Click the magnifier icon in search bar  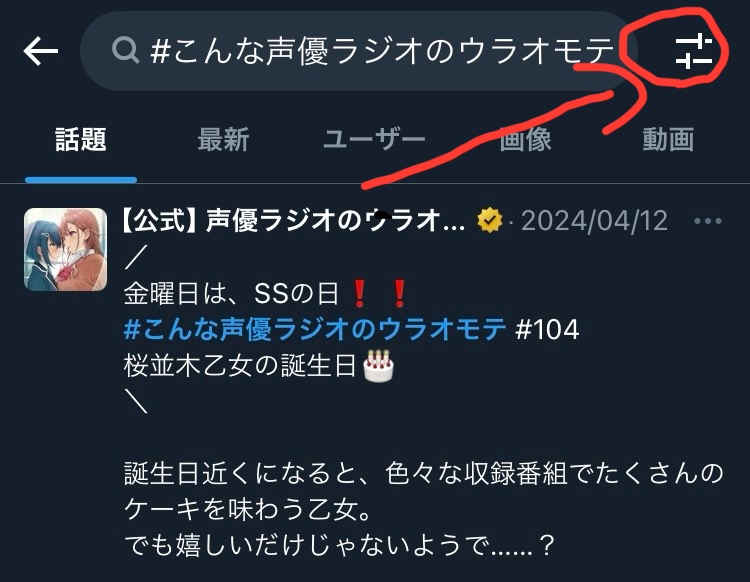[125, 51]
